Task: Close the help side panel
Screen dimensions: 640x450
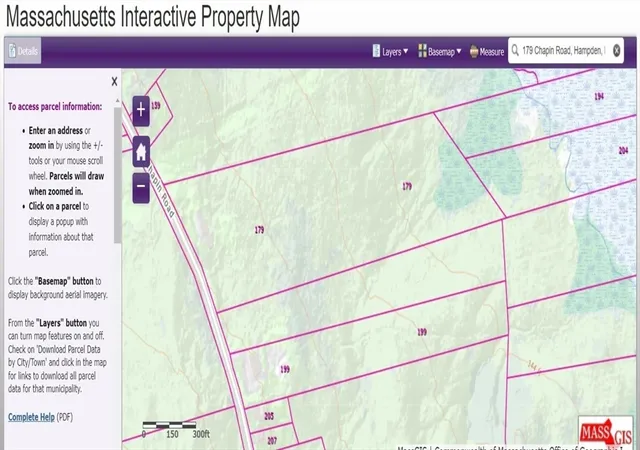Action: click(x=114, y=82)
